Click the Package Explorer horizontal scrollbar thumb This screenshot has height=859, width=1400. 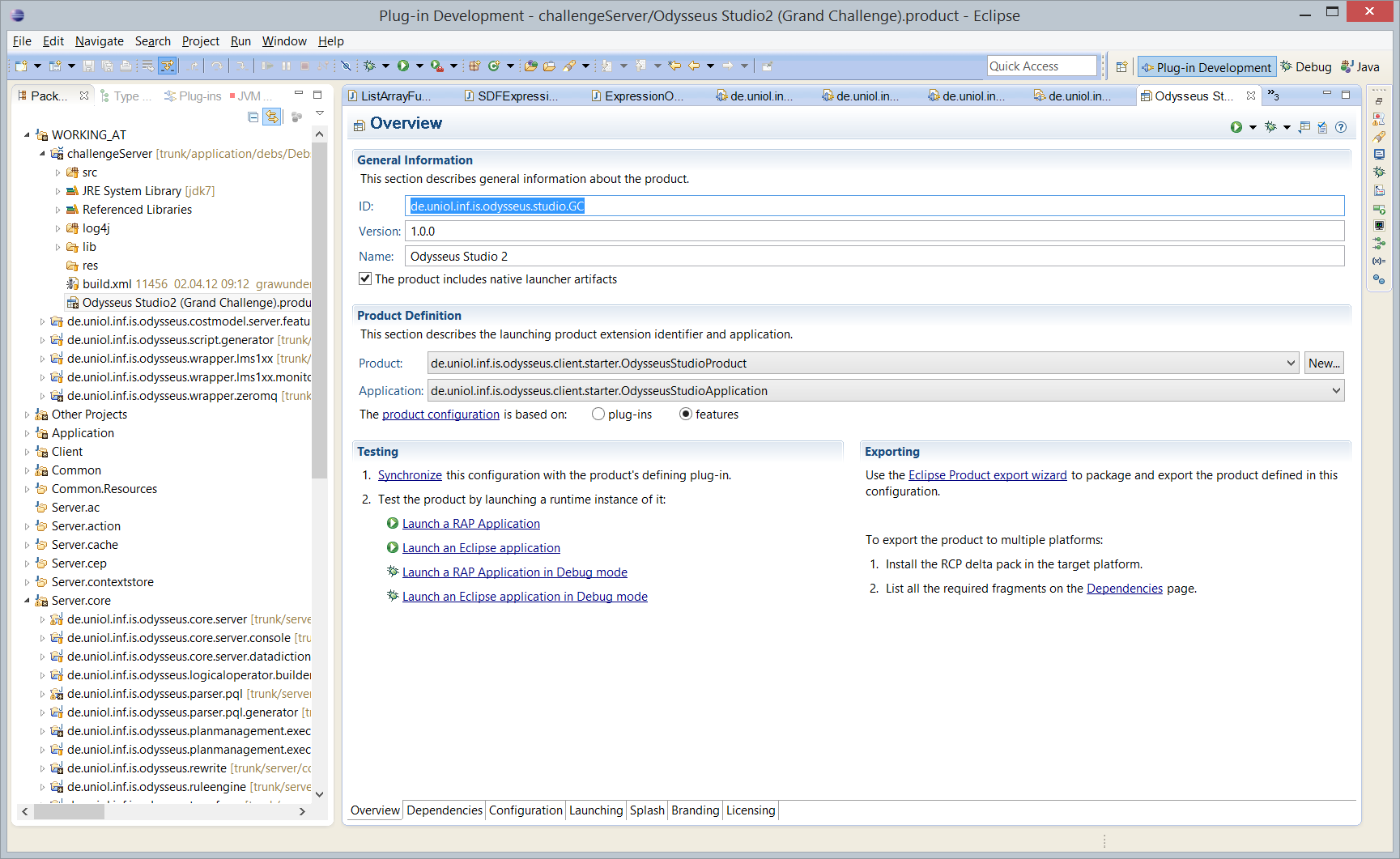69,812
